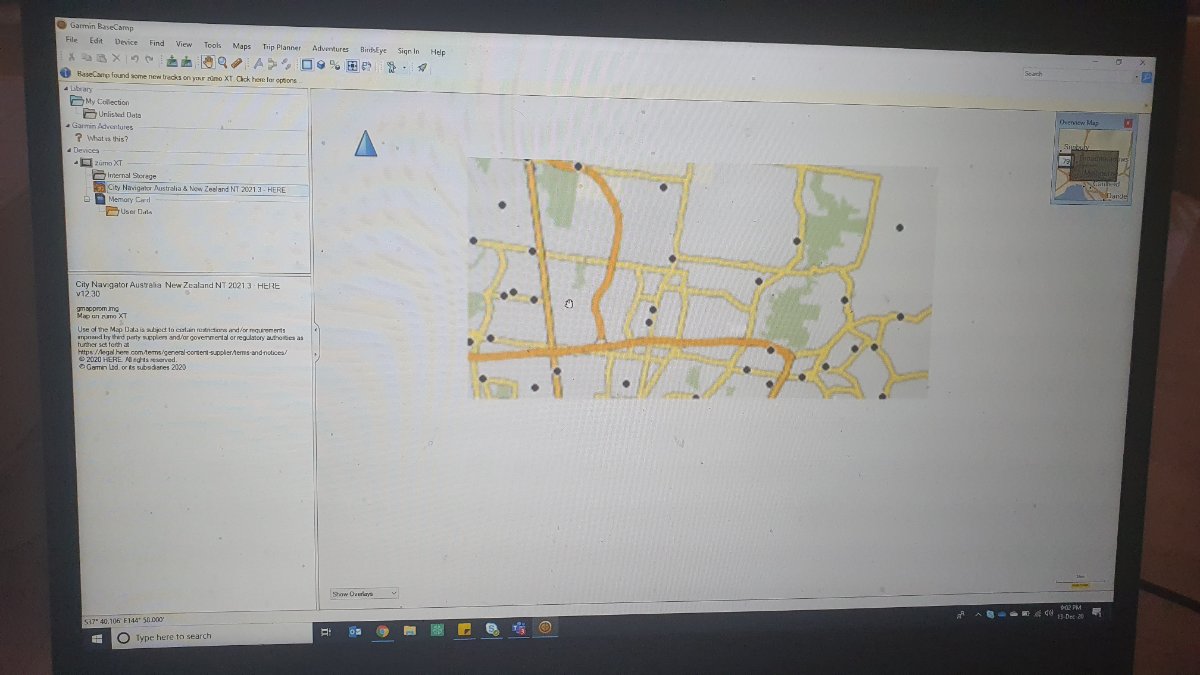Click the 'What is this?' link
The width and height of the screenshot is (1200, 675).
108,138
